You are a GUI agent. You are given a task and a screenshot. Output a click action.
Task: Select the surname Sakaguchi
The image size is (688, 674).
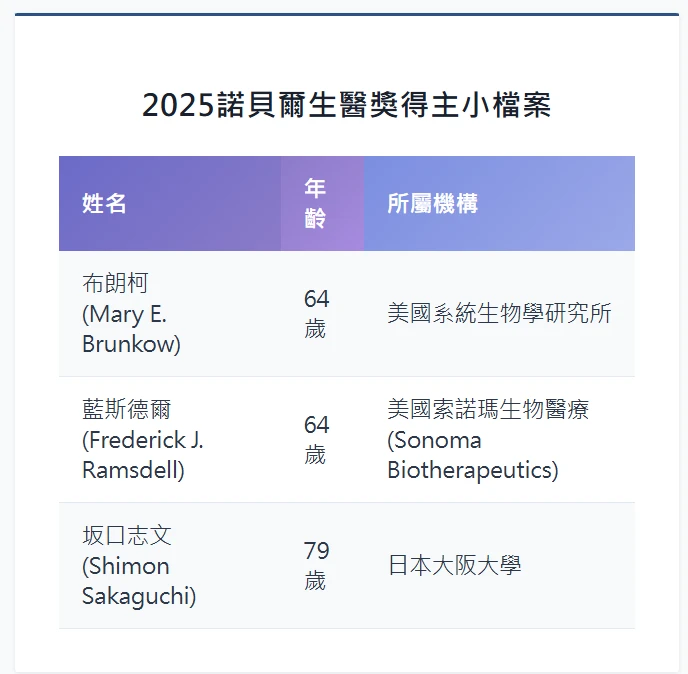click(x=139, y=597)
